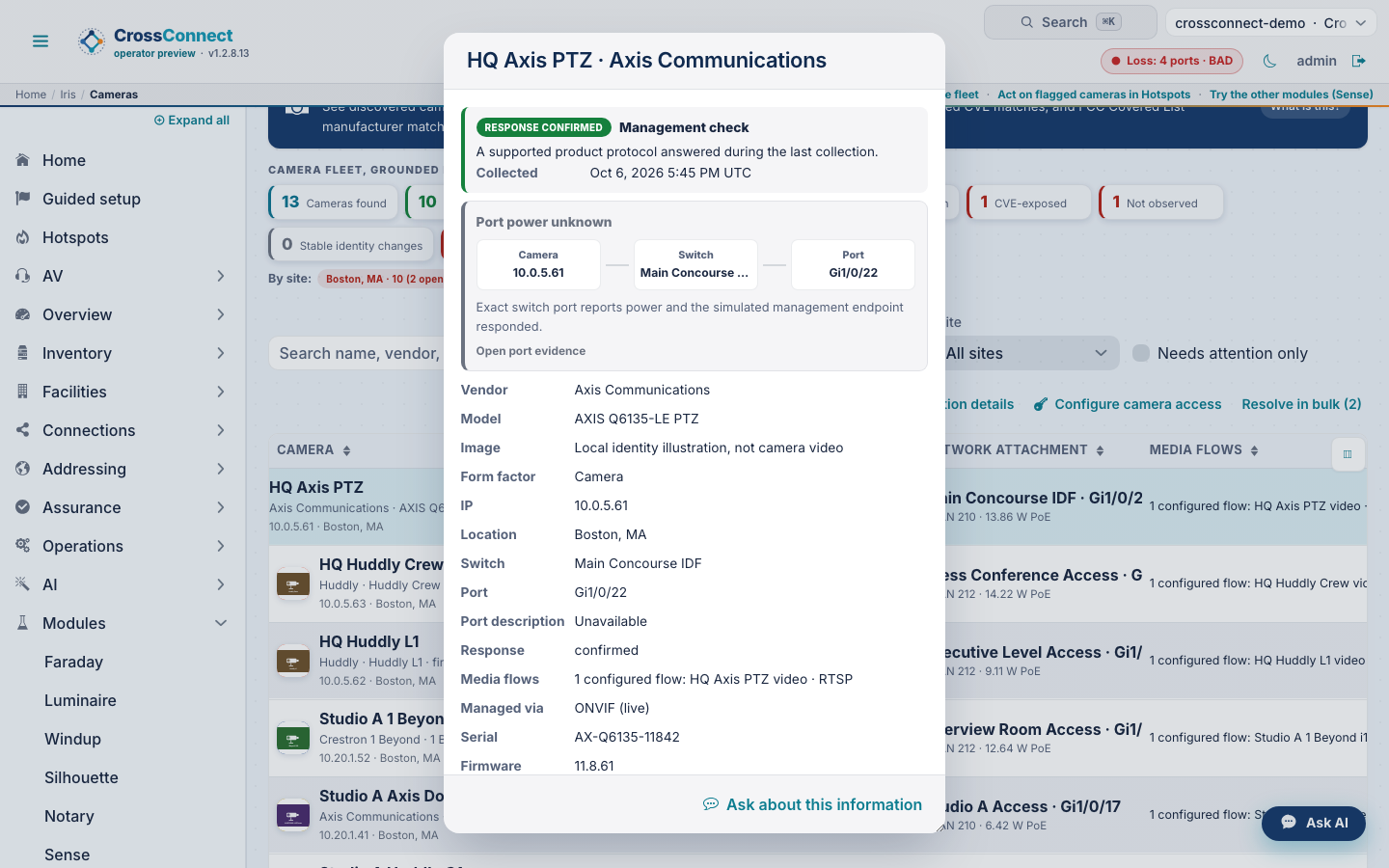Click the Loss: 4 ports BAD badge
Screen dimensions: 1389x868
coord(1172,61)
